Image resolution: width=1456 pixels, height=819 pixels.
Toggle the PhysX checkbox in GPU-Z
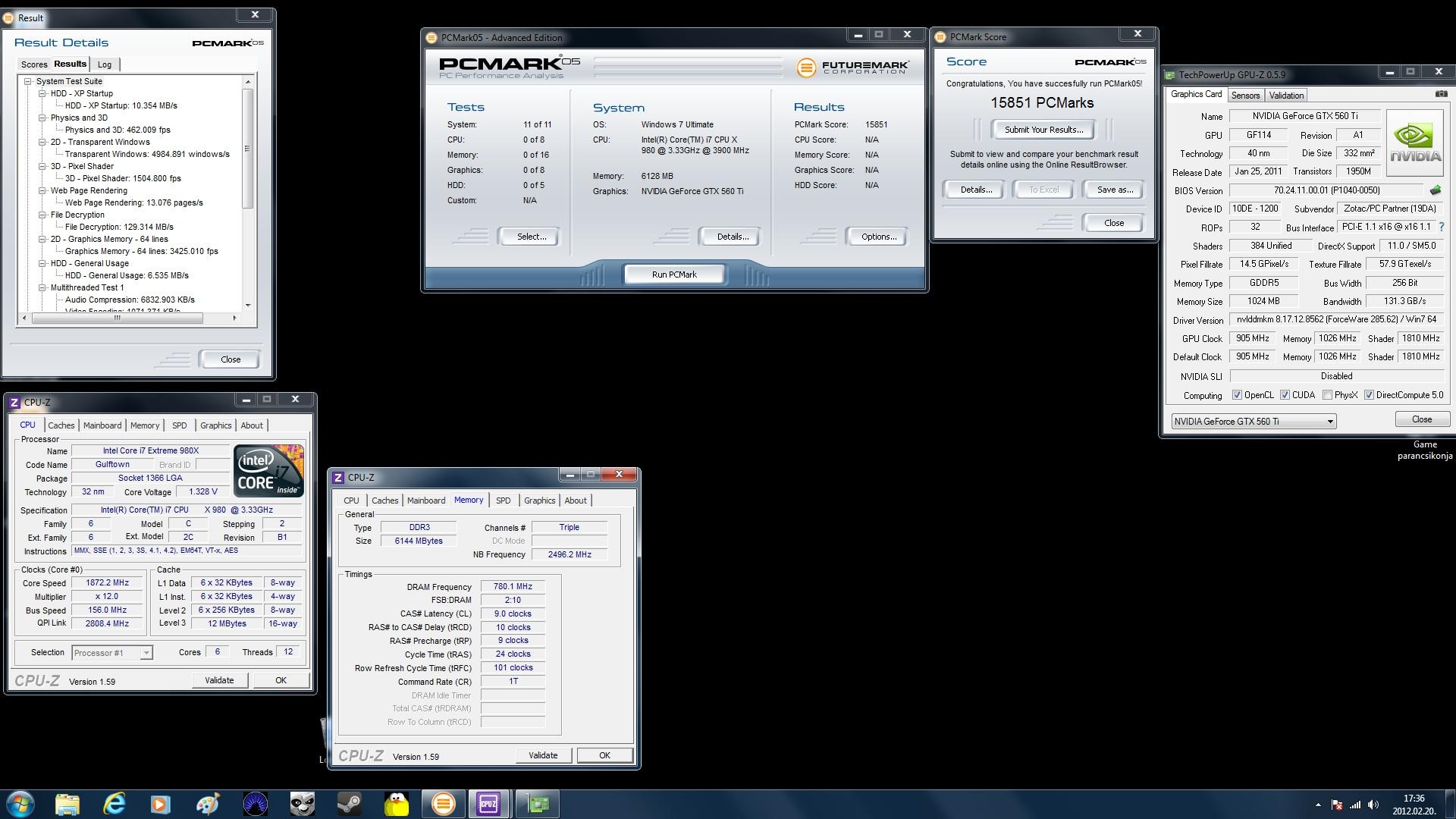coord(1327,395)
